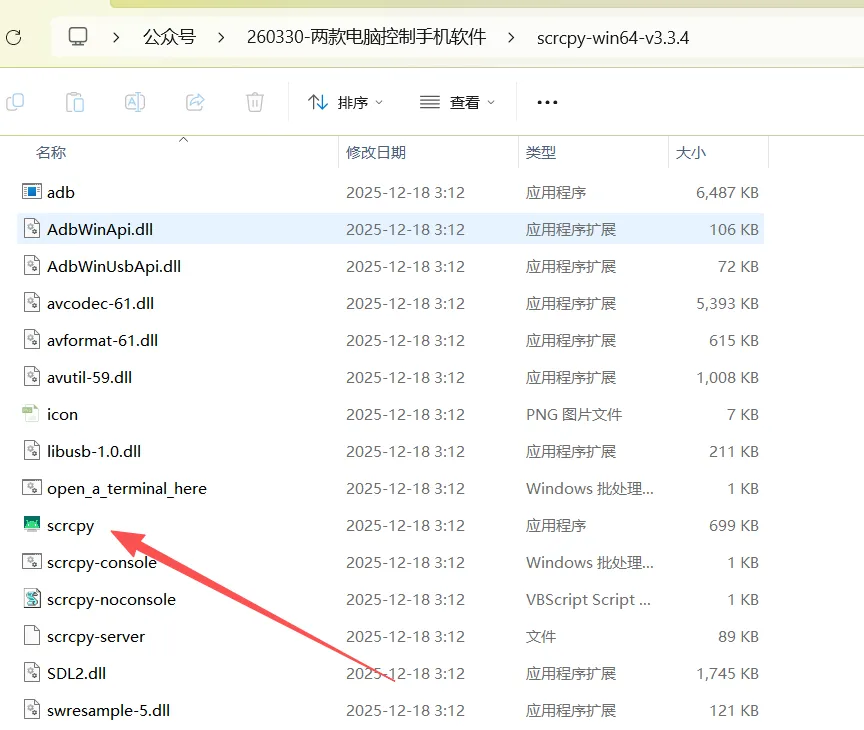864x730 pixels.
Task: Select the file name SDL2.dll
Action: (x=76, y=673)
